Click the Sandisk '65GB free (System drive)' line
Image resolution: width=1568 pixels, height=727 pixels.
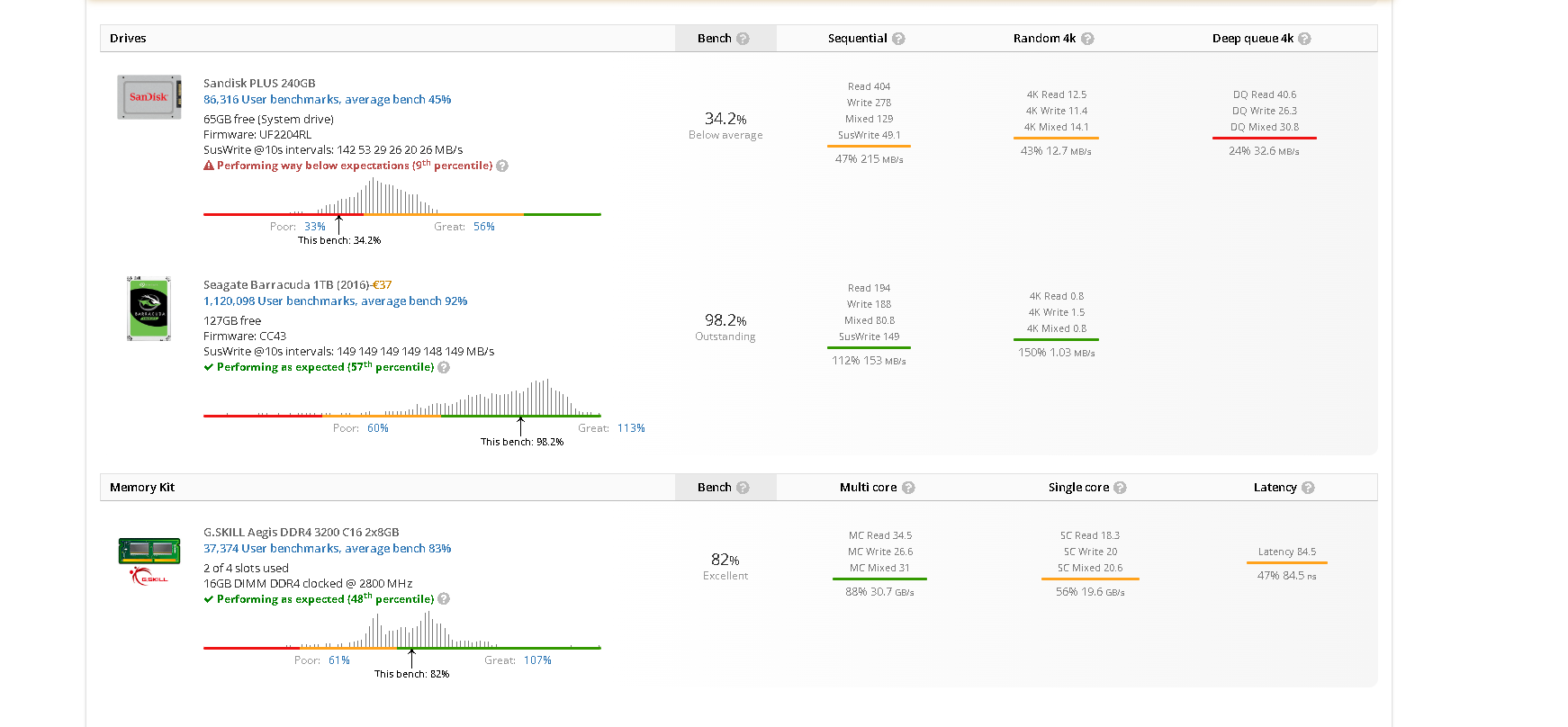coord(268,120)
